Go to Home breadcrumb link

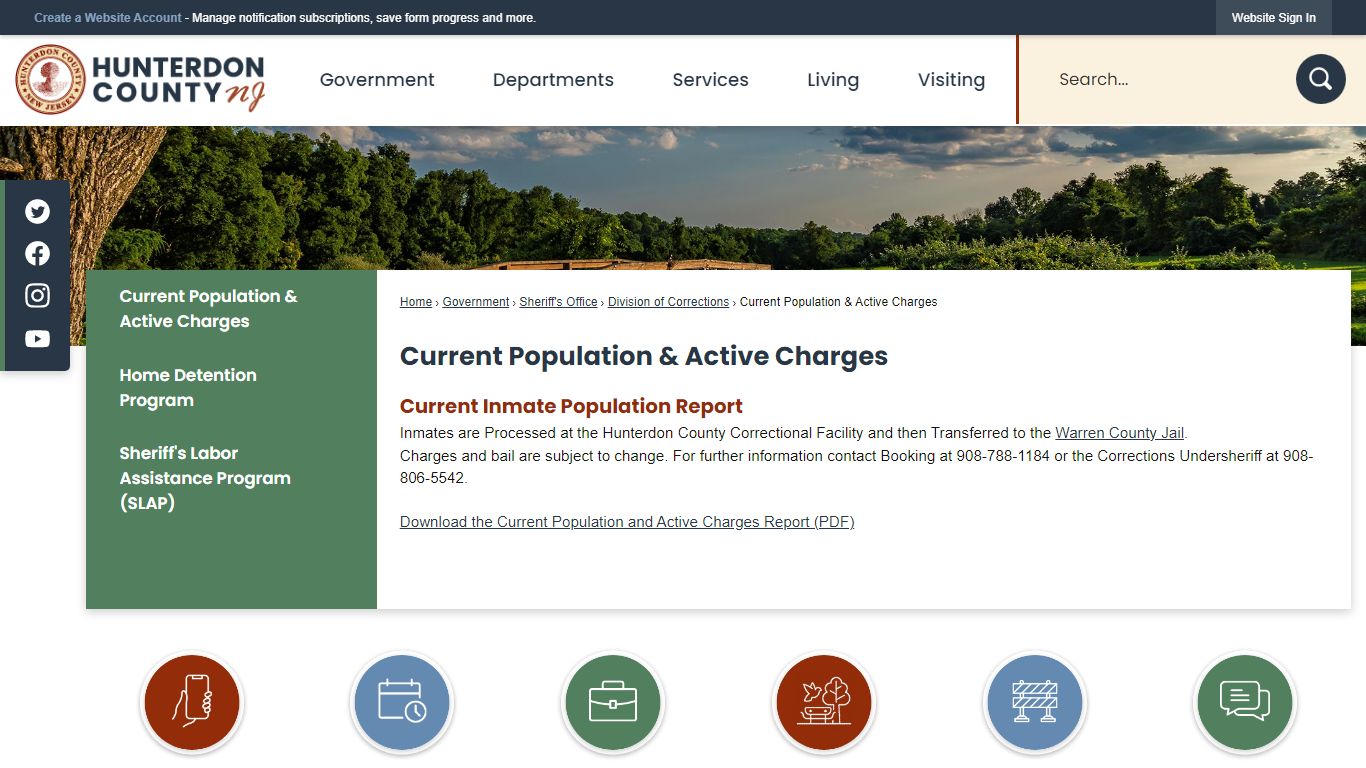click(x=416, y=302)
